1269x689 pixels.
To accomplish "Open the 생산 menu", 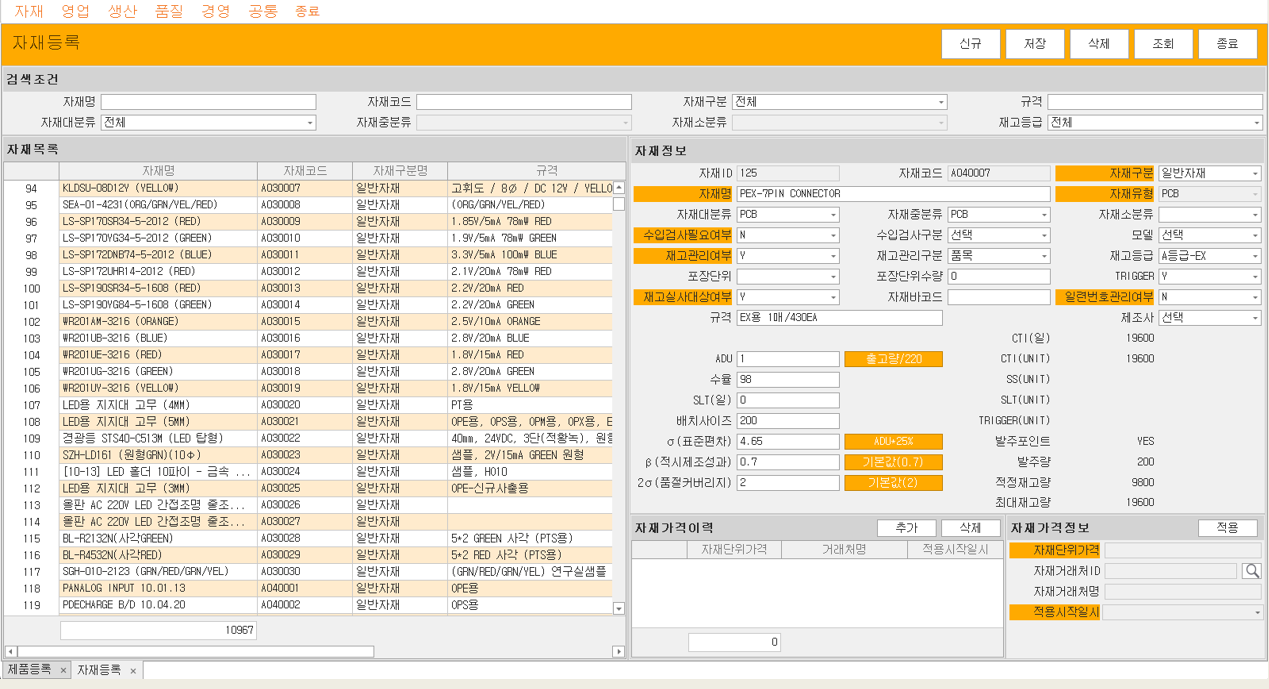I will click(x=122, y=11).
